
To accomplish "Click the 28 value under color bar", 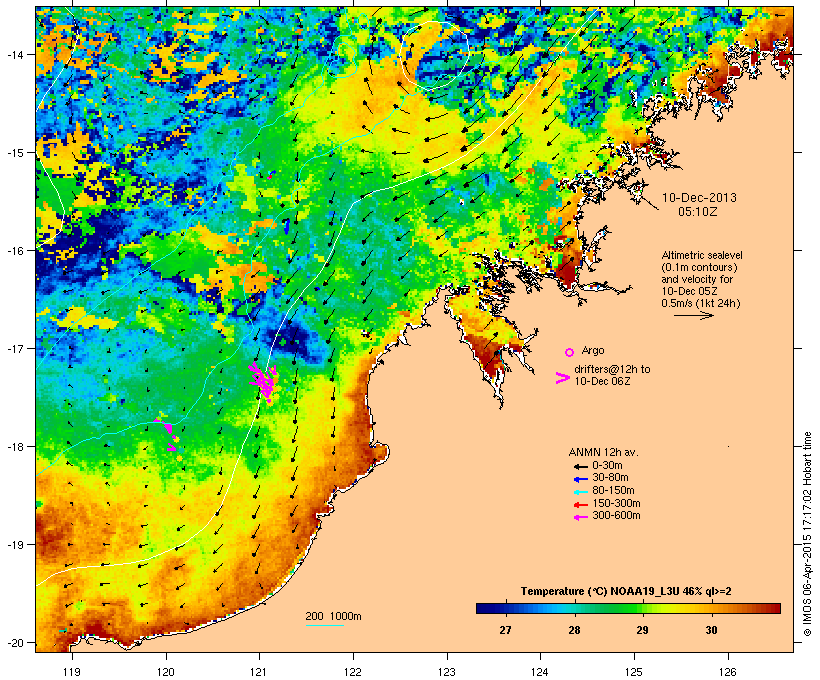I will click(x=574, y=630).
